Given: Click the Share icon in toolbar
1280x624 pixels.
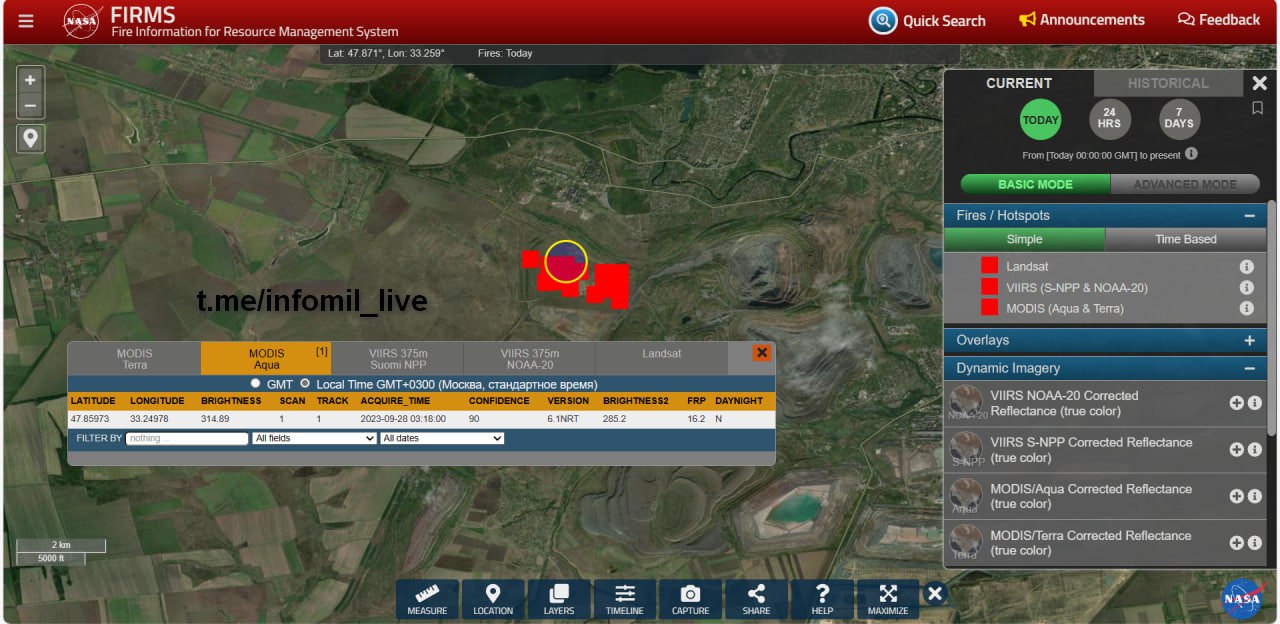Looking at the screenshot, I should (756, 599).
